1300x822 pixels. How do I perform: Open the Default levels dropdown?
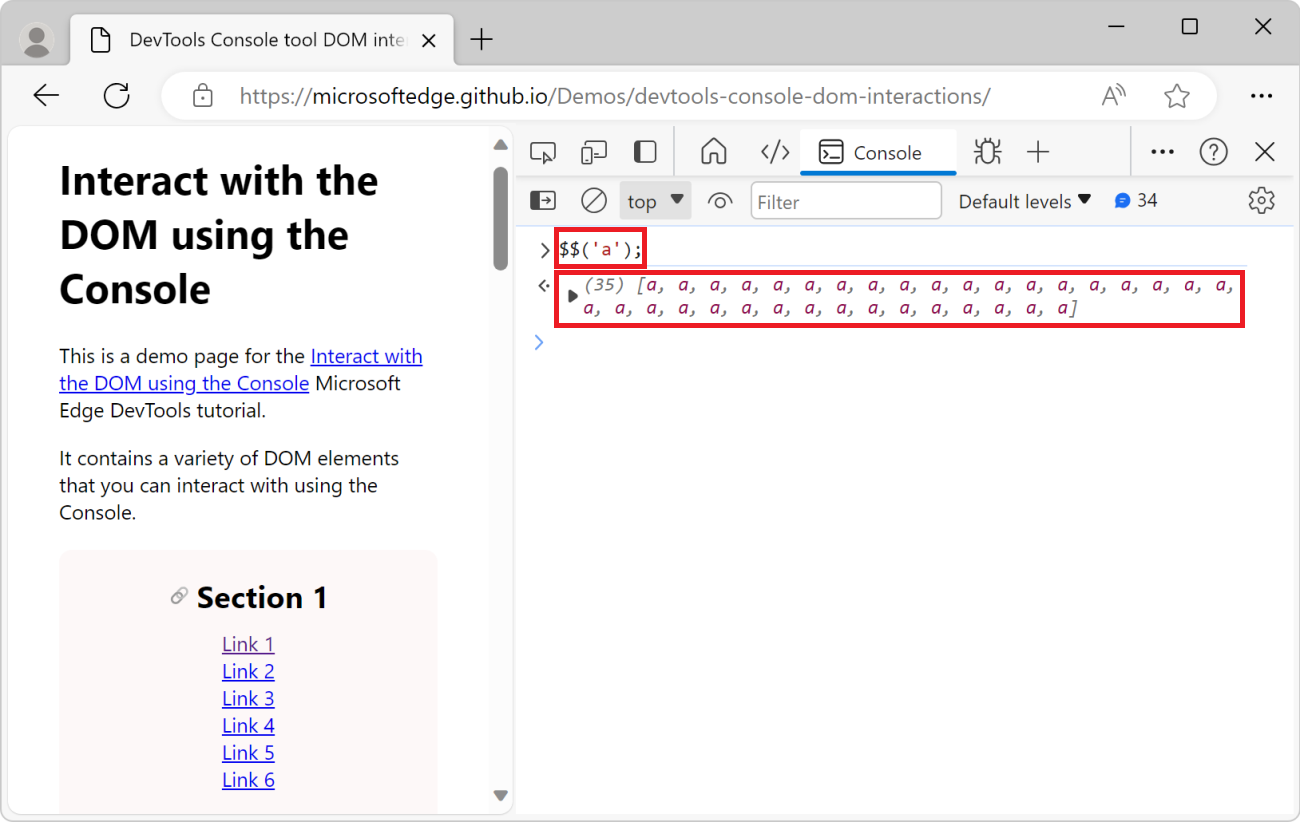click(1024, 200)
